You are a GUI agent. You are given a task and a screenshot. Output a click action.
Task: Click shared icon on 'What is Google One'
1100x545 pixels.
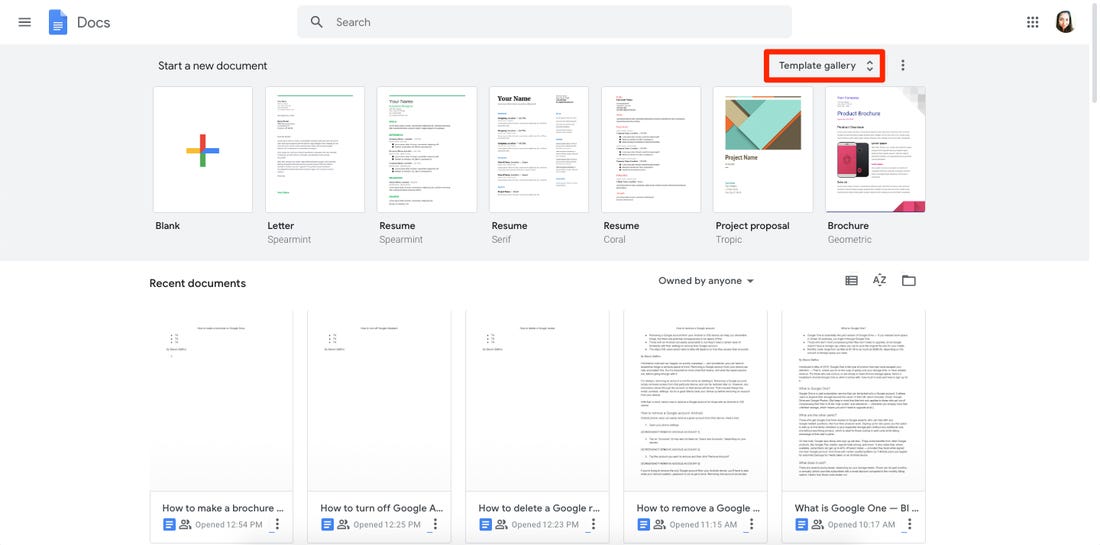tap(818, 524)
